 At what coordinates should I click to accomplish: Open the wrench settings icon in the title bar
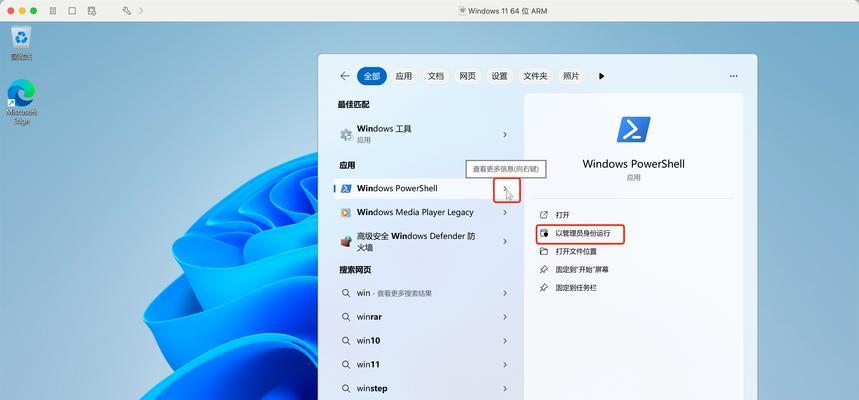127,10
